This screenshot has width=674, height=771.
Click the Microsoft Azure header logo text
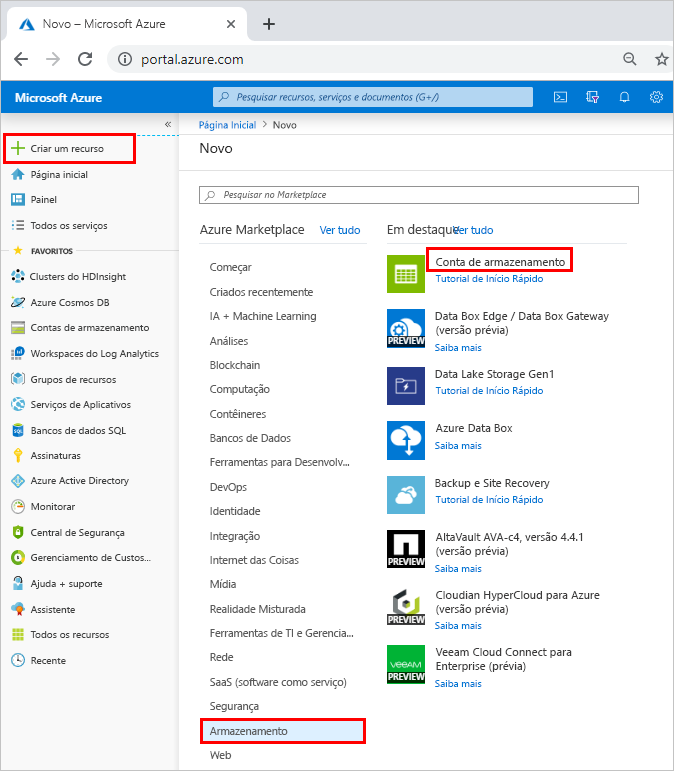tap(59, 97)
